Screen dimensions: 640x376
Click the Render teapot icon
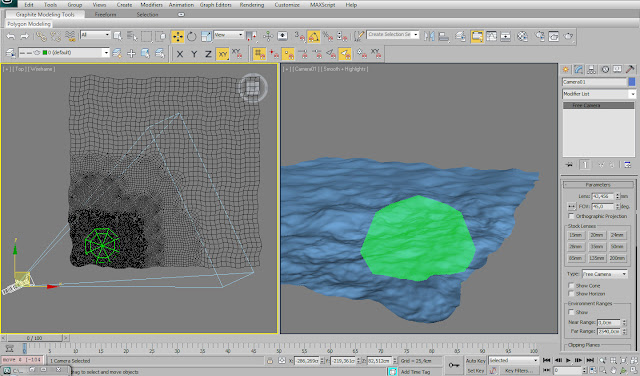[569, 36]
